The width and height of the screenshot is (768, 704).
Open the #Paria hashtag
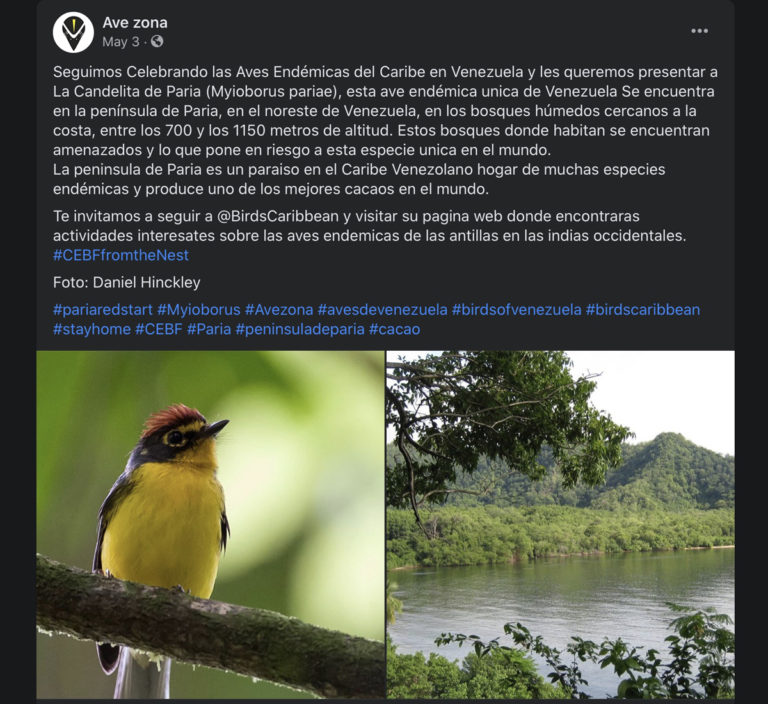pos(208,329)
